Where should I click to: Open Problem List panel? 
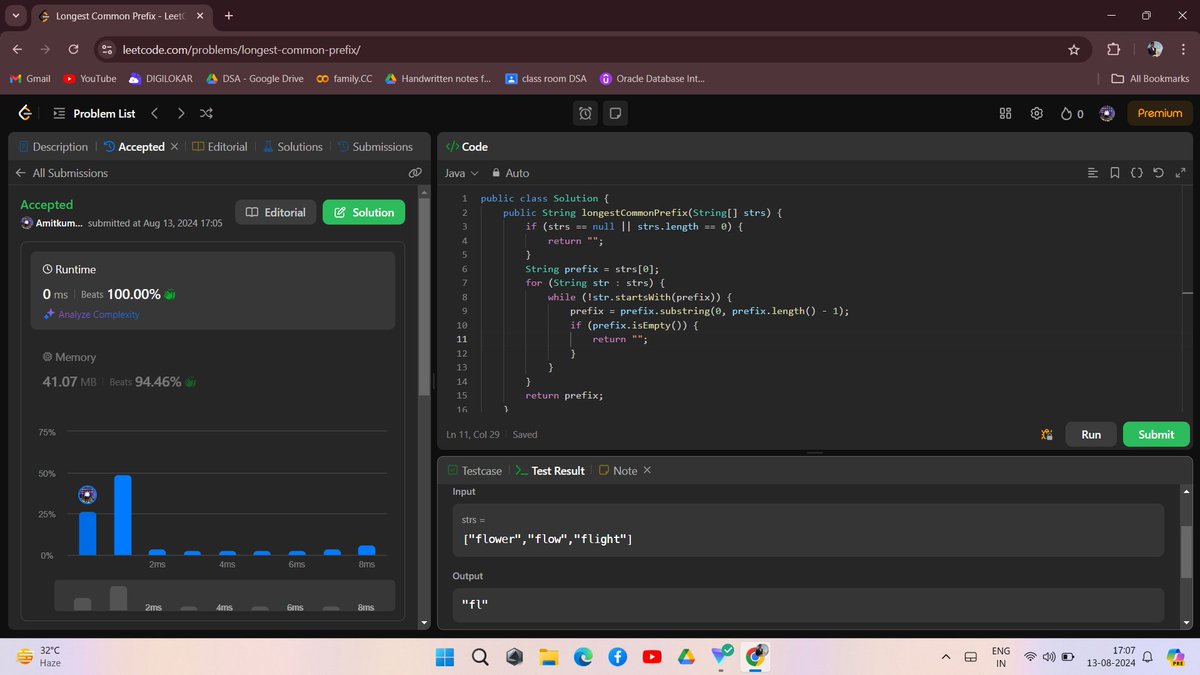(94, 113)
